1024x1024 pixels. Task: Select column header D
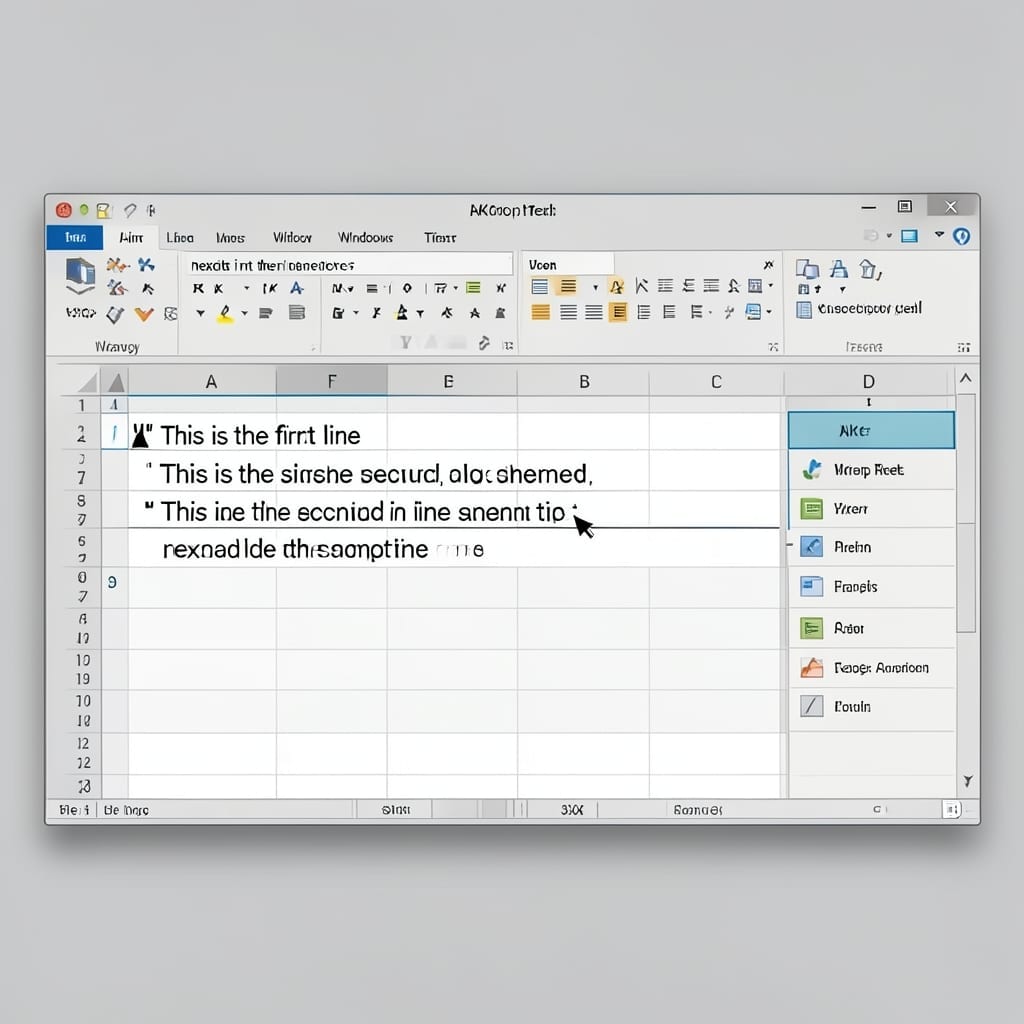868,381
